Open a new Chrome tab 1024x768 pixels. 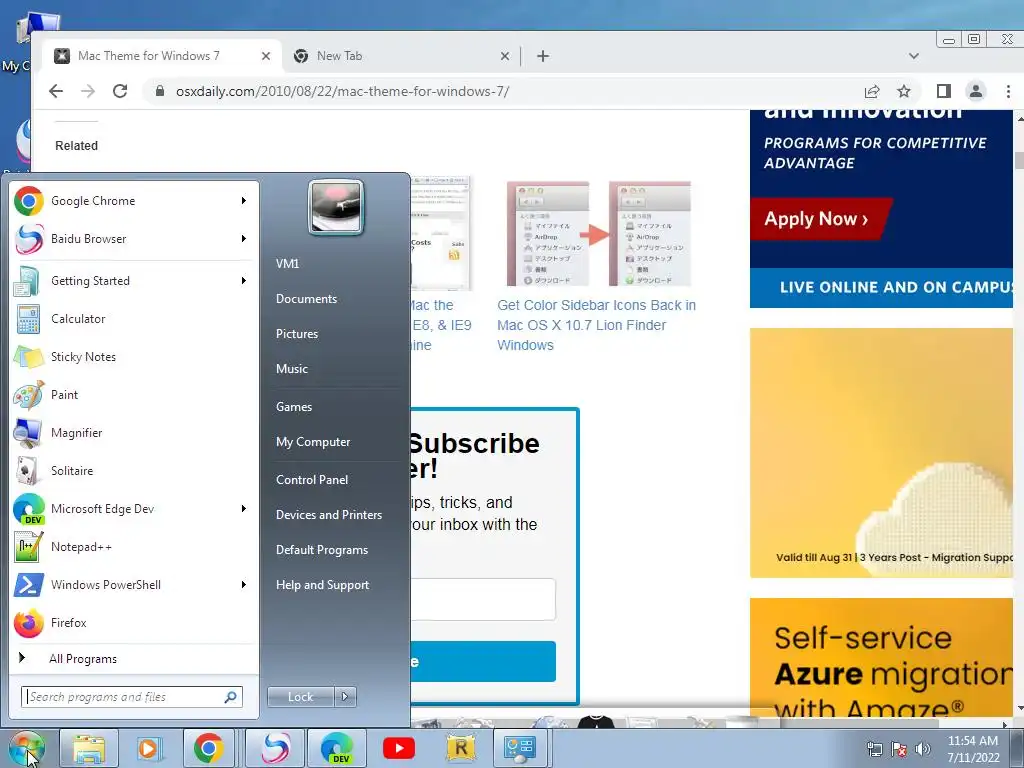543,56
